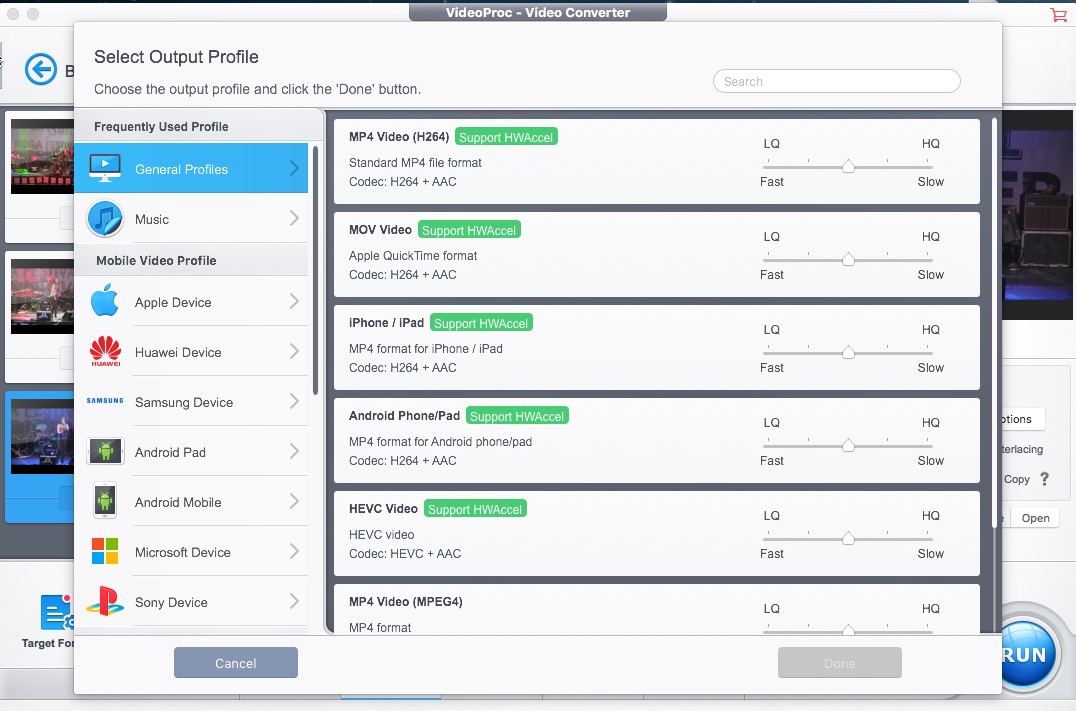Expand the Microsoft Device chevron arrow
The image size is (1076, 711).
pos(294,551)
